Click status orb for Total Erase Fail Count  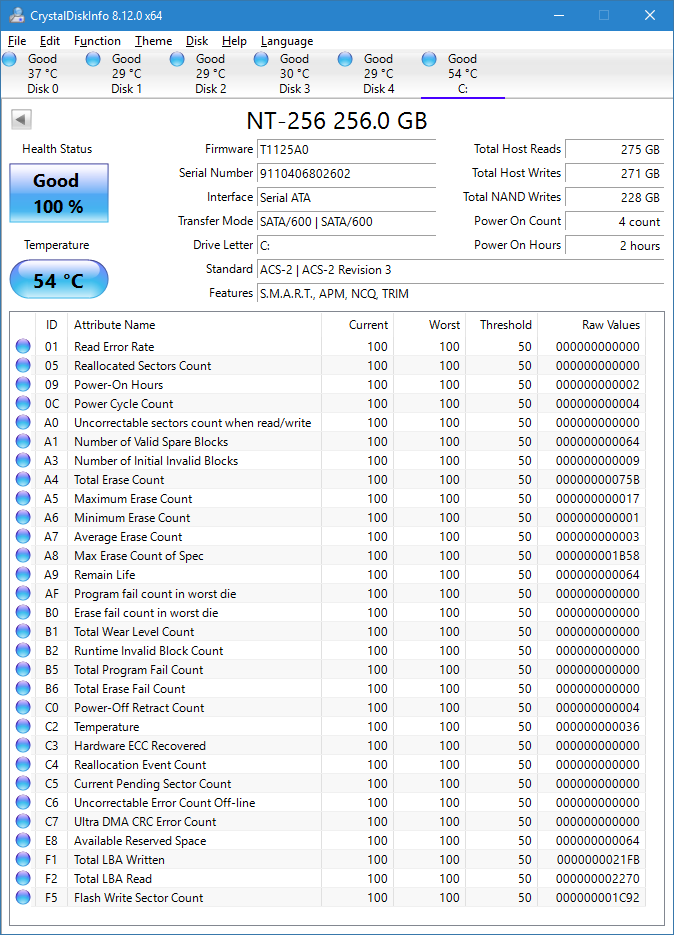pyautogui.click(x=23, y=689)
